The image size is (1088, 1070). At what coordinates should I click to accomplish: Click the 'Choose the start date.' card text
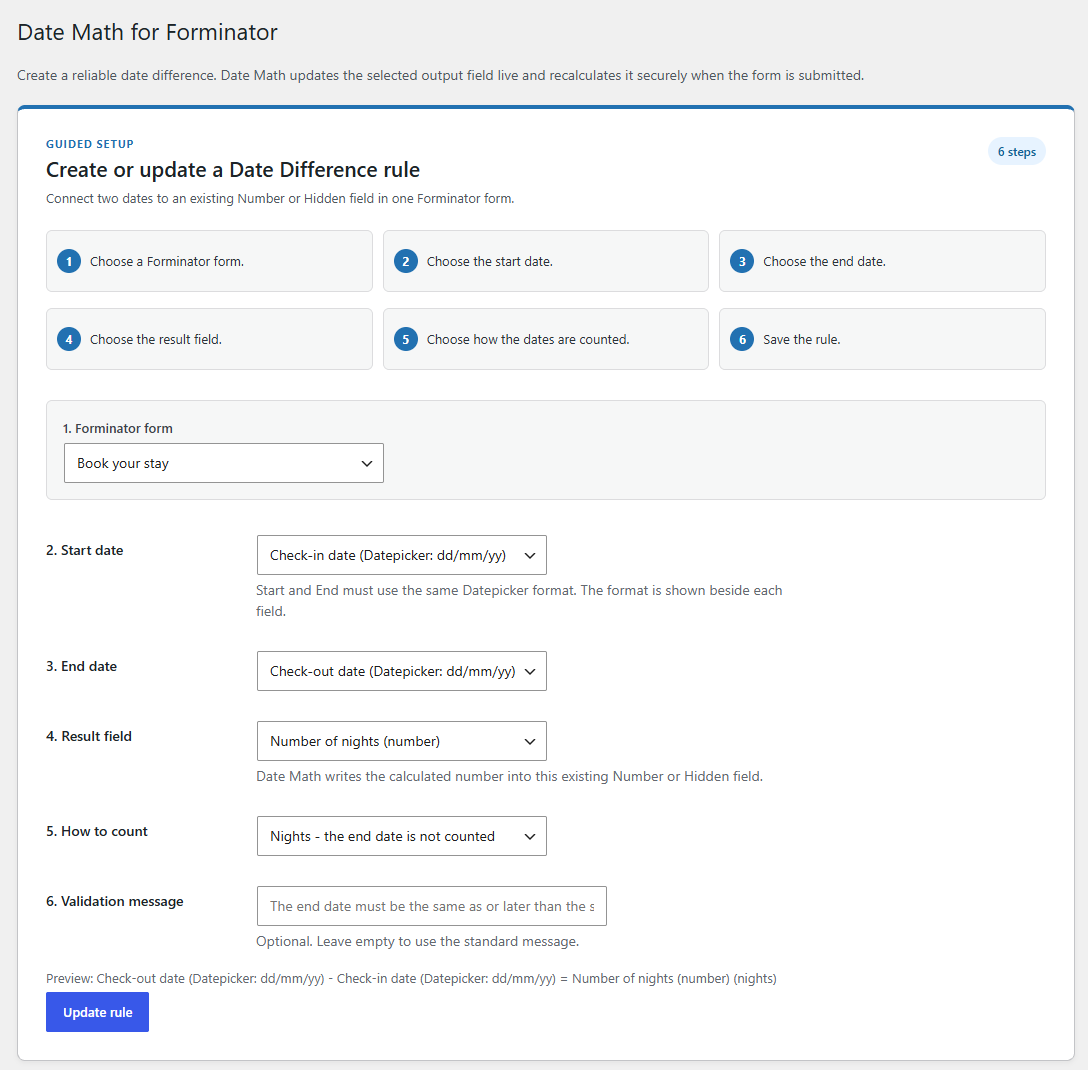point(489,262)
